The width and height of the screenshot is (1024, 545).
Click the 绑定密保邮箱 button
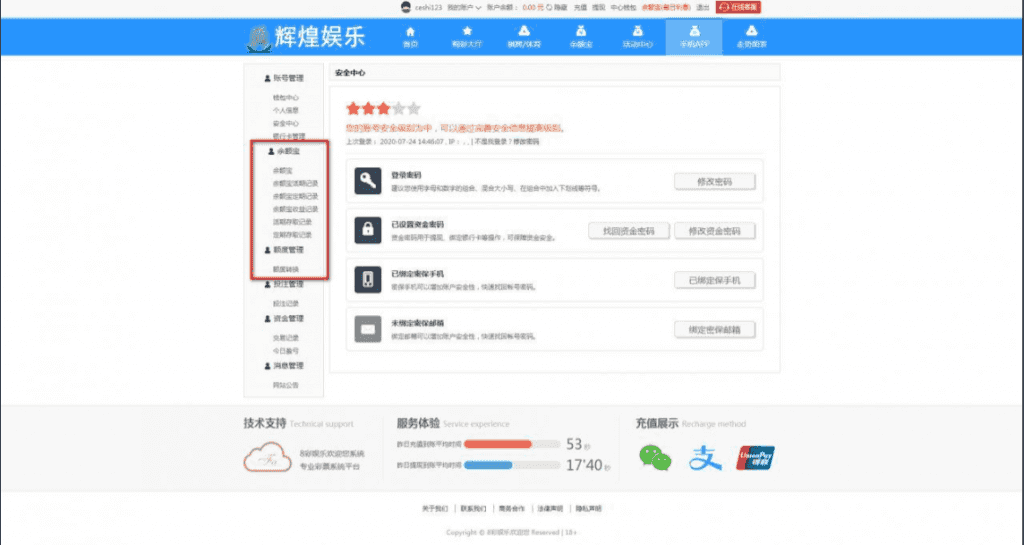point(714,330)
